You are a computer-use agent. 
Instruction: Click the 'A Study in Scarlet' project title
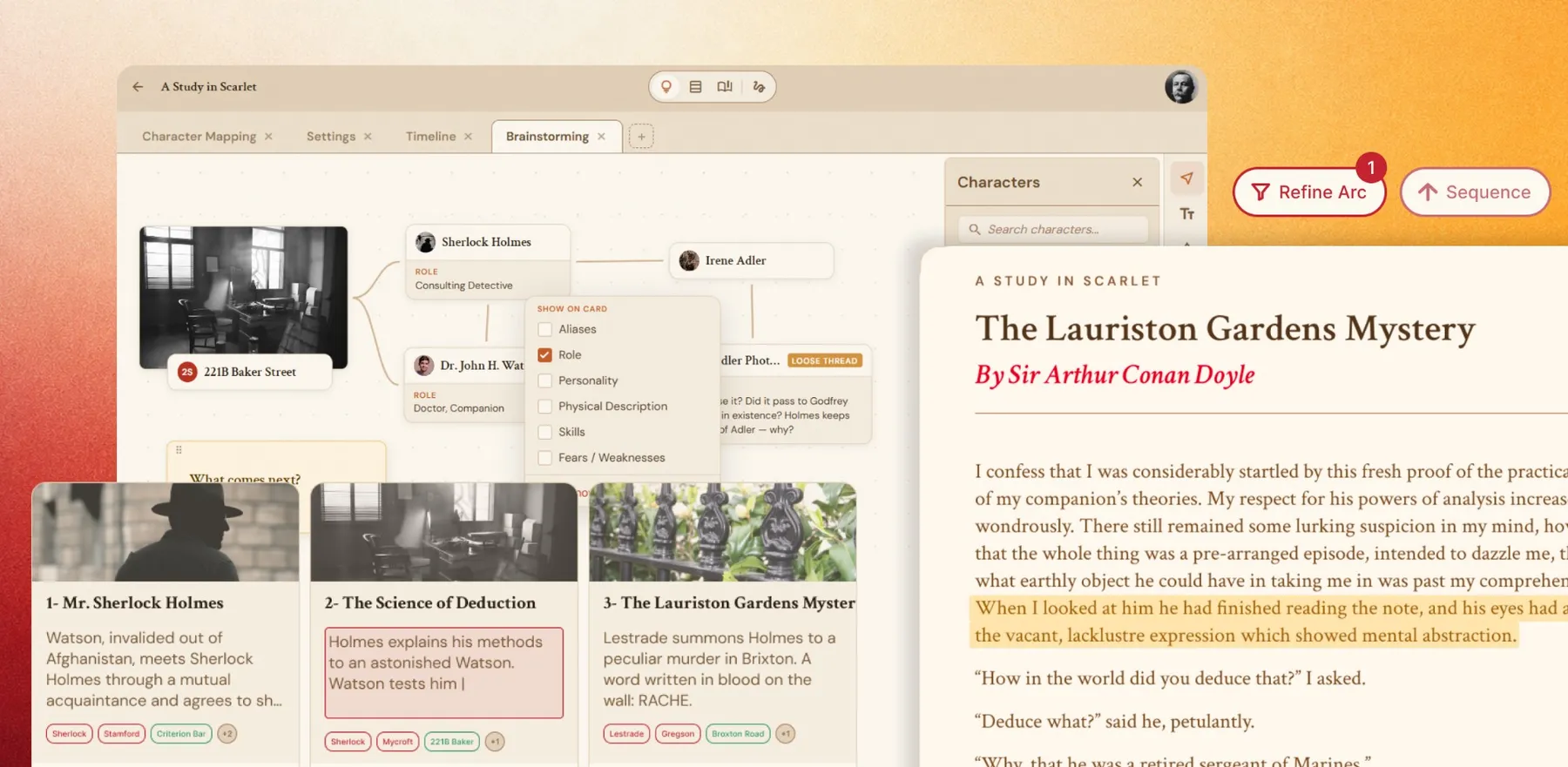208,87
